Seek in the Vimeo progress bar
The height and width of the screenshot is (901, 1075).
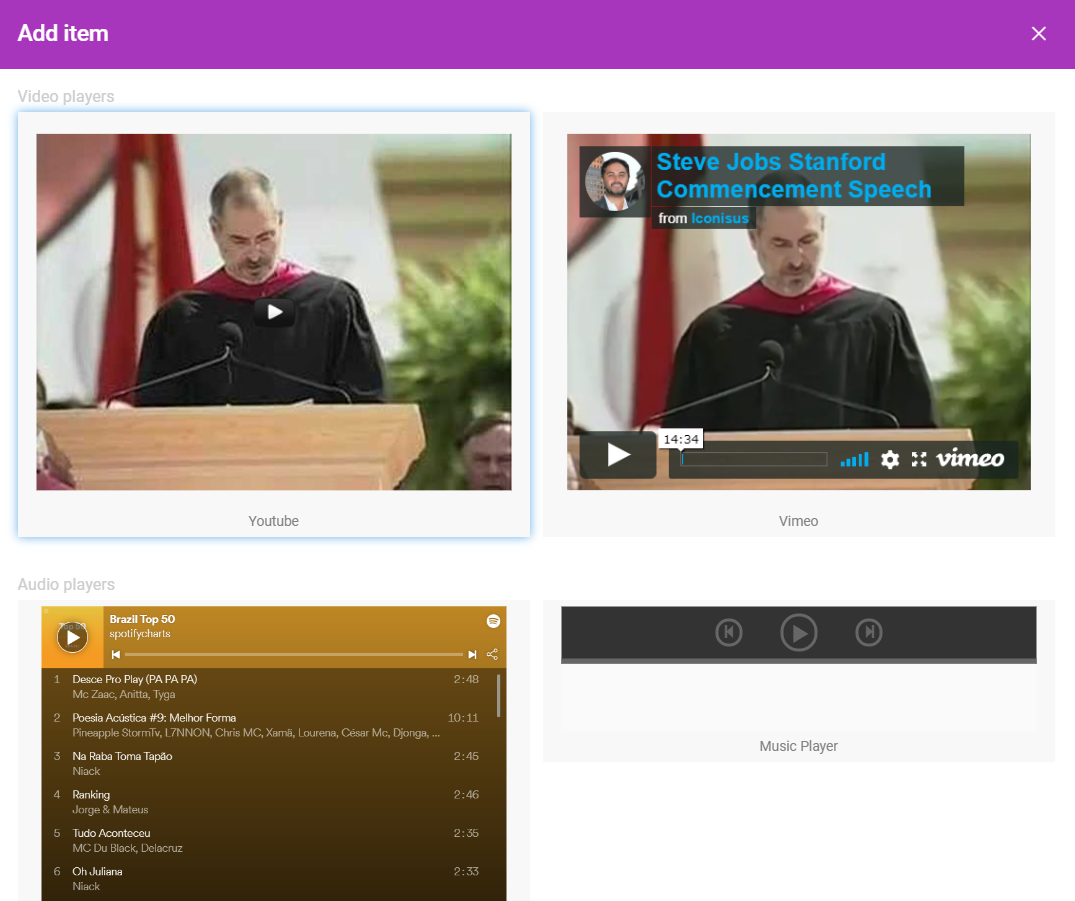click(754, 459)
